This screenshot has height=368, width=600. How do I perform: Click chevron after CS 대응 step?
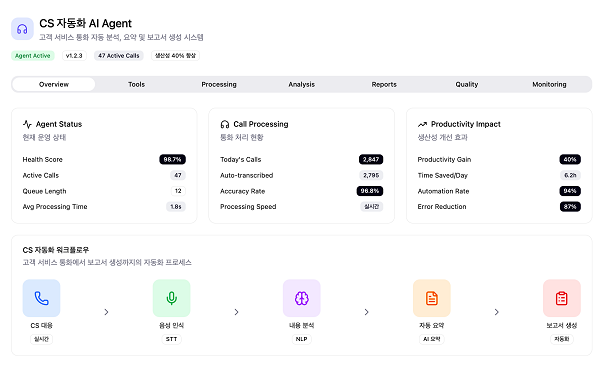[x=106, y=312]
